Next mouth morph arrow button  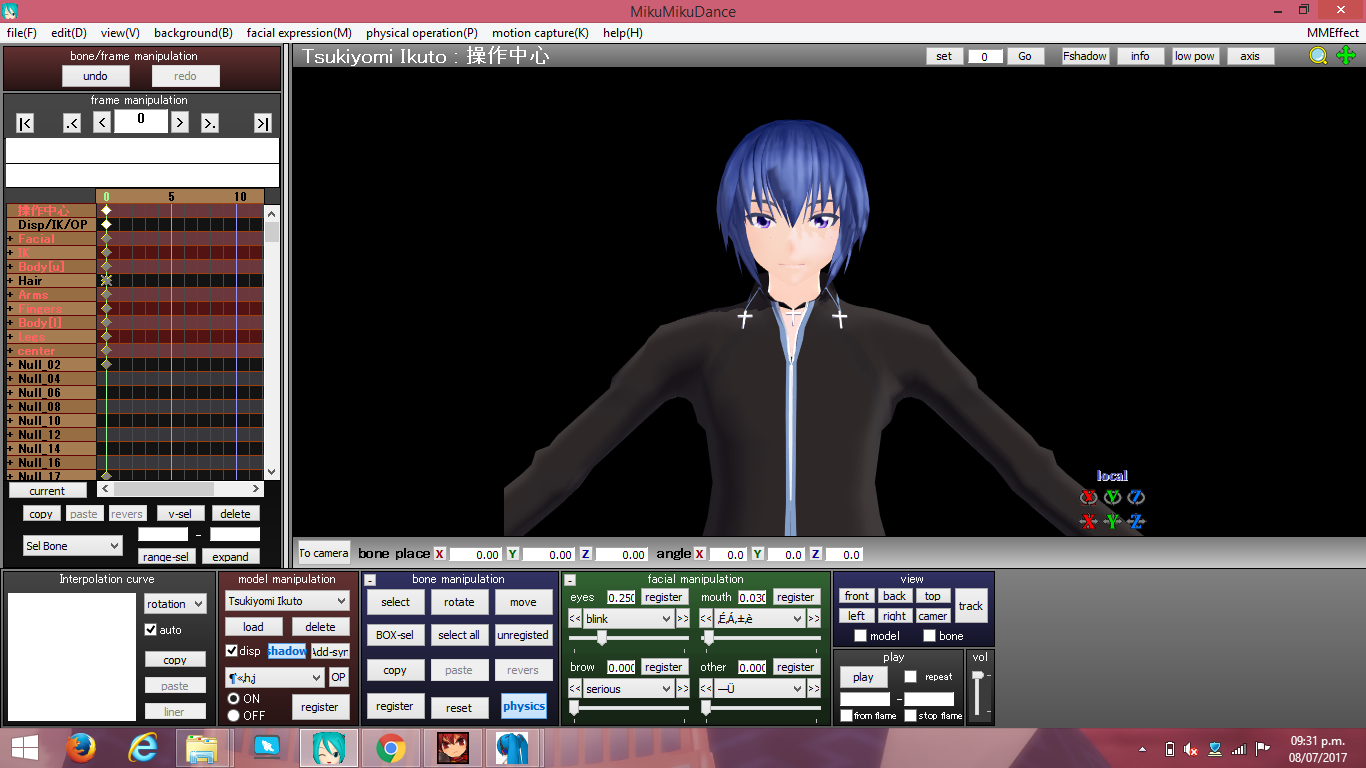tap(814, 619)
